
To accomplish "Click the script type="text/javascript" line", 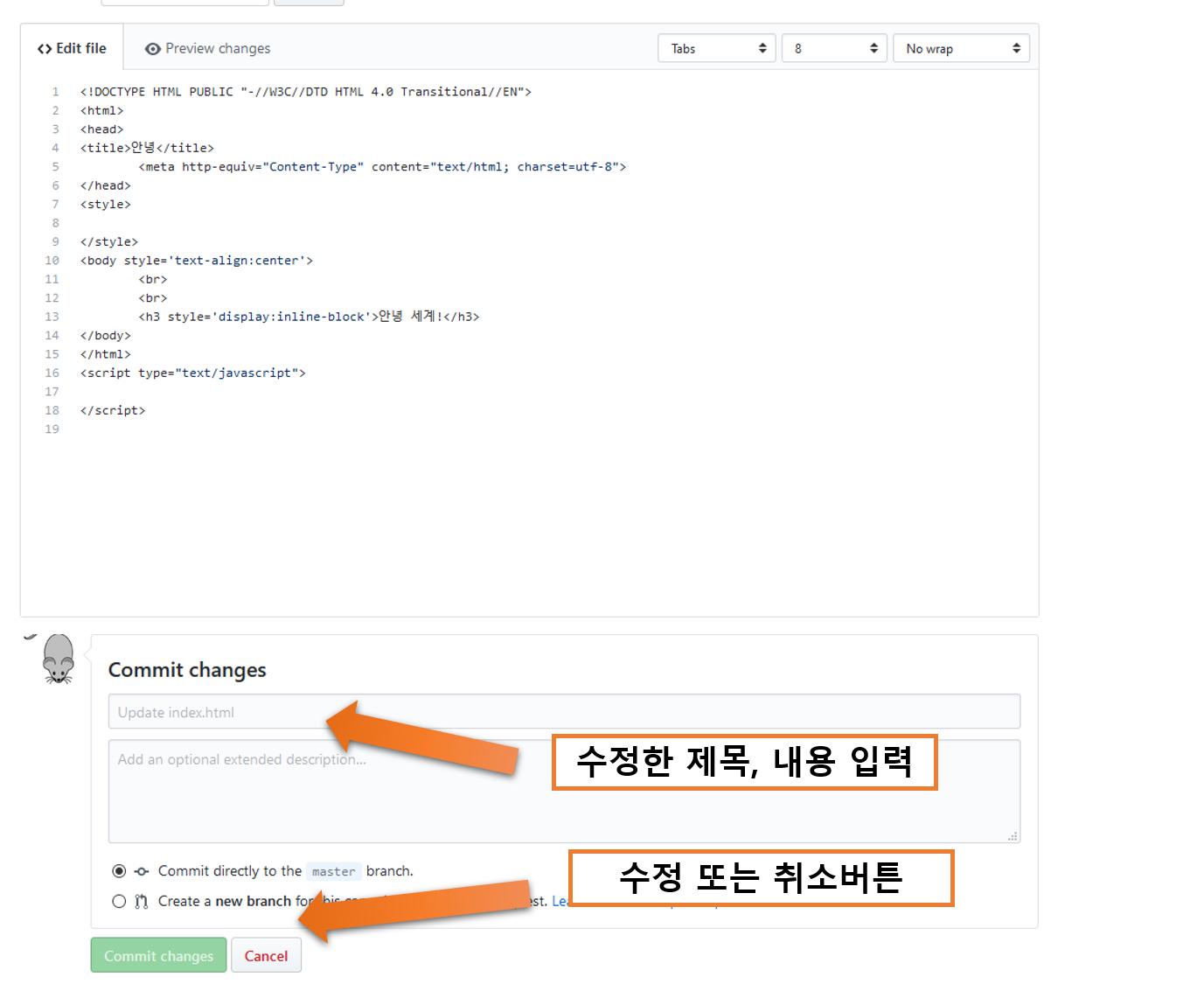I will (192, 373).
